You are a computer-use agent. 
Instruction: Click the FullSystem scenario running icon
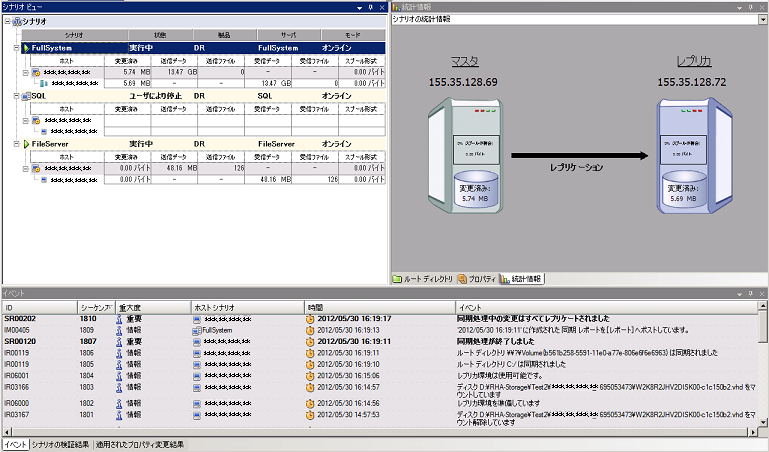pyautogui.click(x=26, y=47)
